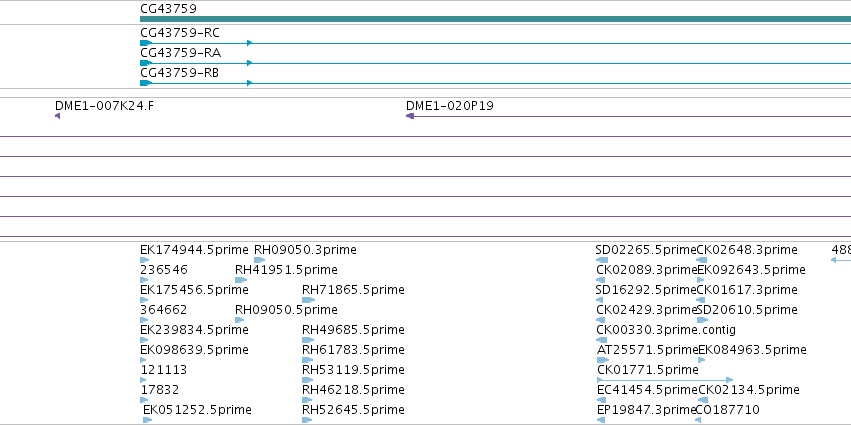Viewport: 851px width, 425px height.
Task: Click the CK01771.5prime long arrow feature
Action: point(665,380)
